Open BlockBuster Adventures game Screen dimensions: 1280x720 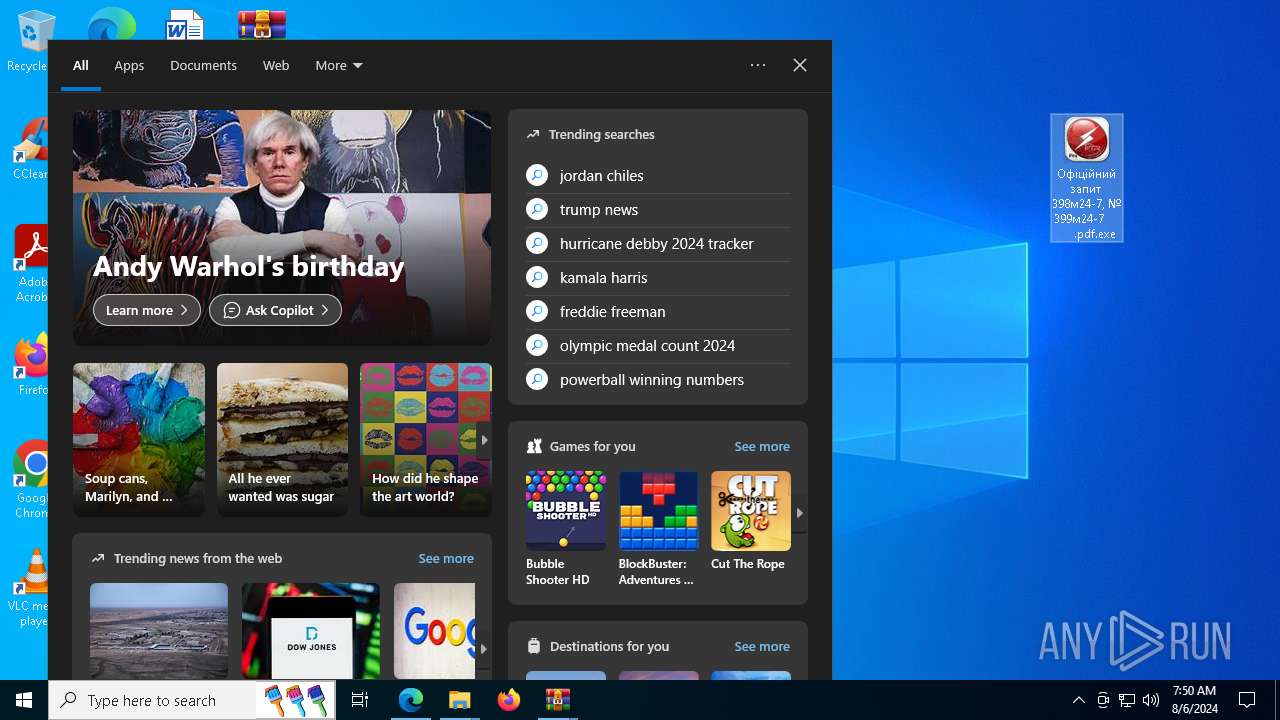[x=658, y=529]
